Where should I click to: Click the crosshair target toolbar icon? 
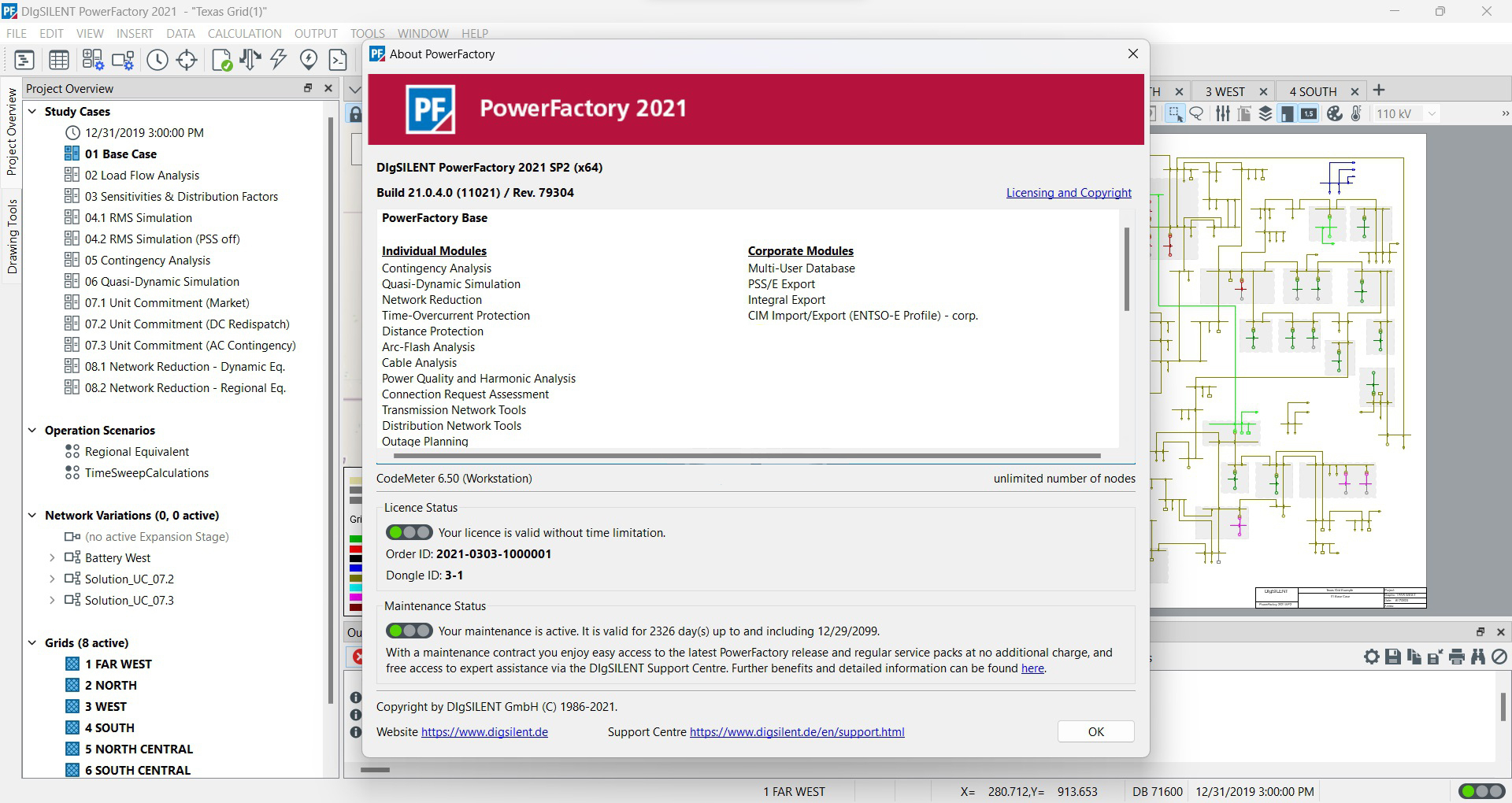(187, 60)
